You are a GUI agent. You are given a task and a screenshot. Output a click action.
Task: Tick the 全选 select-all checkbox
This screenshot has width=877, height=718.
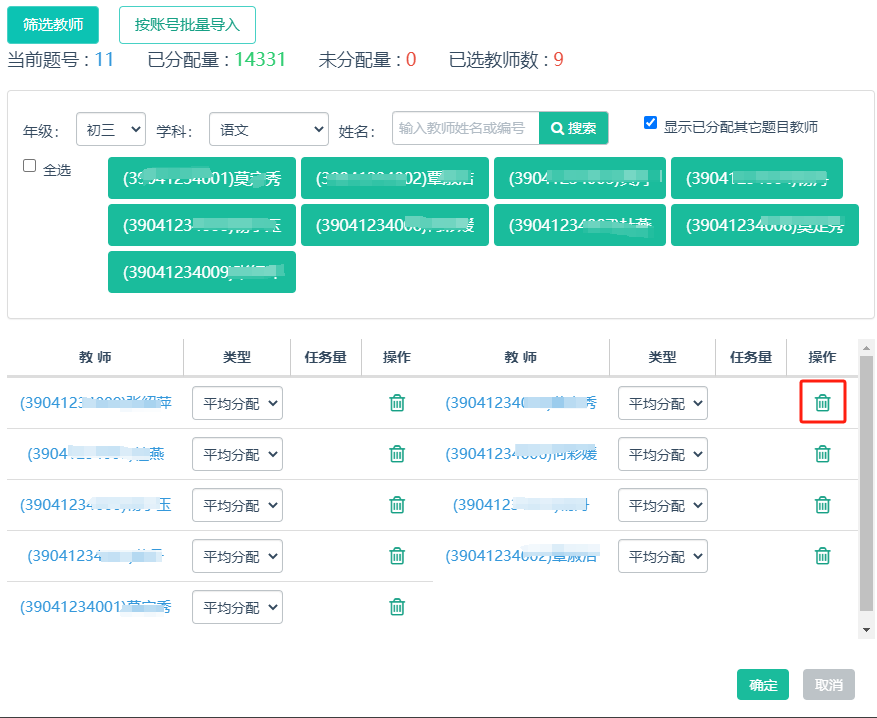tap(30, 166)
